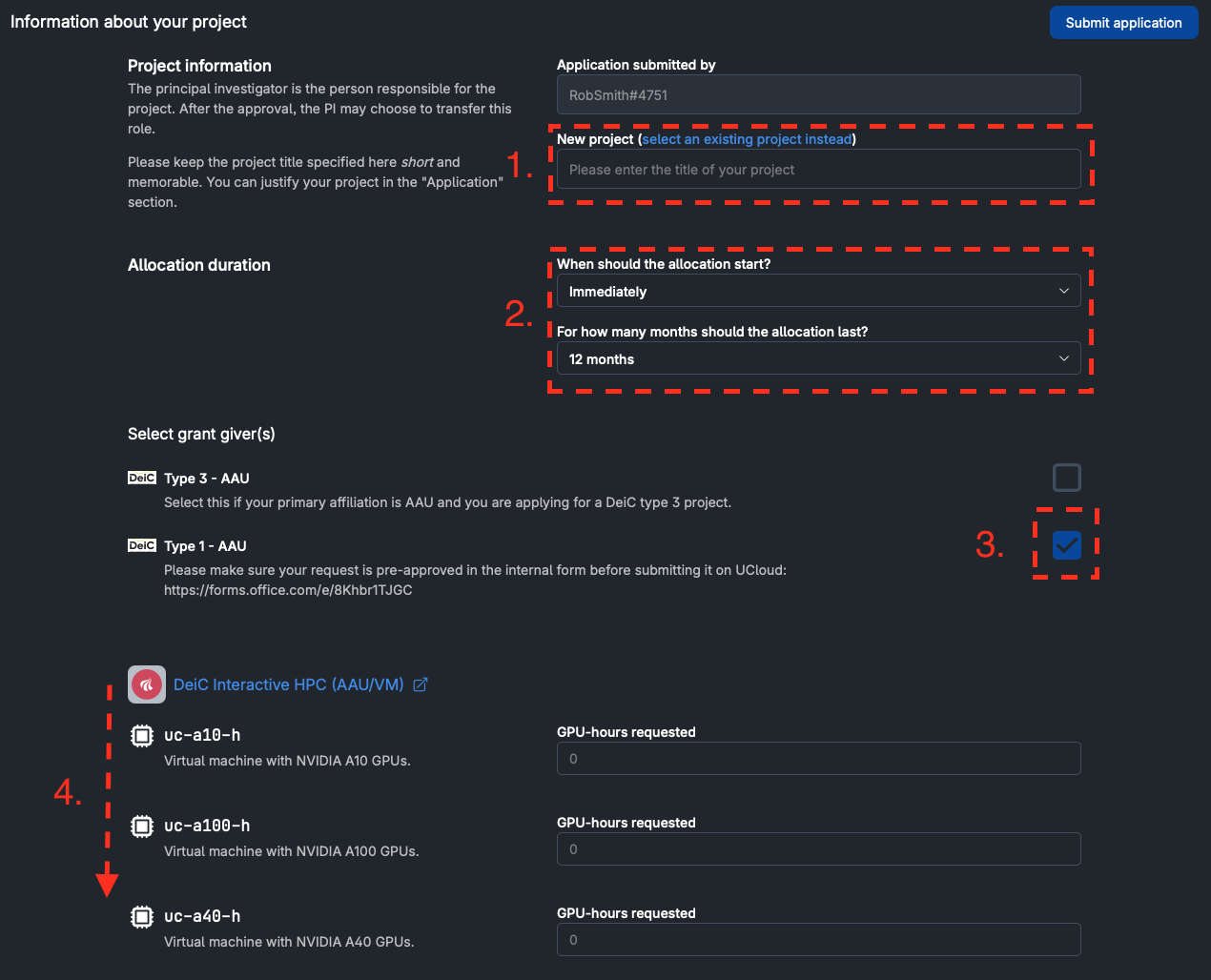Click the DeiC badge beside Type 3 - AAU
The height and width of the screenshot is (980, 1211).
coord(142,478)
